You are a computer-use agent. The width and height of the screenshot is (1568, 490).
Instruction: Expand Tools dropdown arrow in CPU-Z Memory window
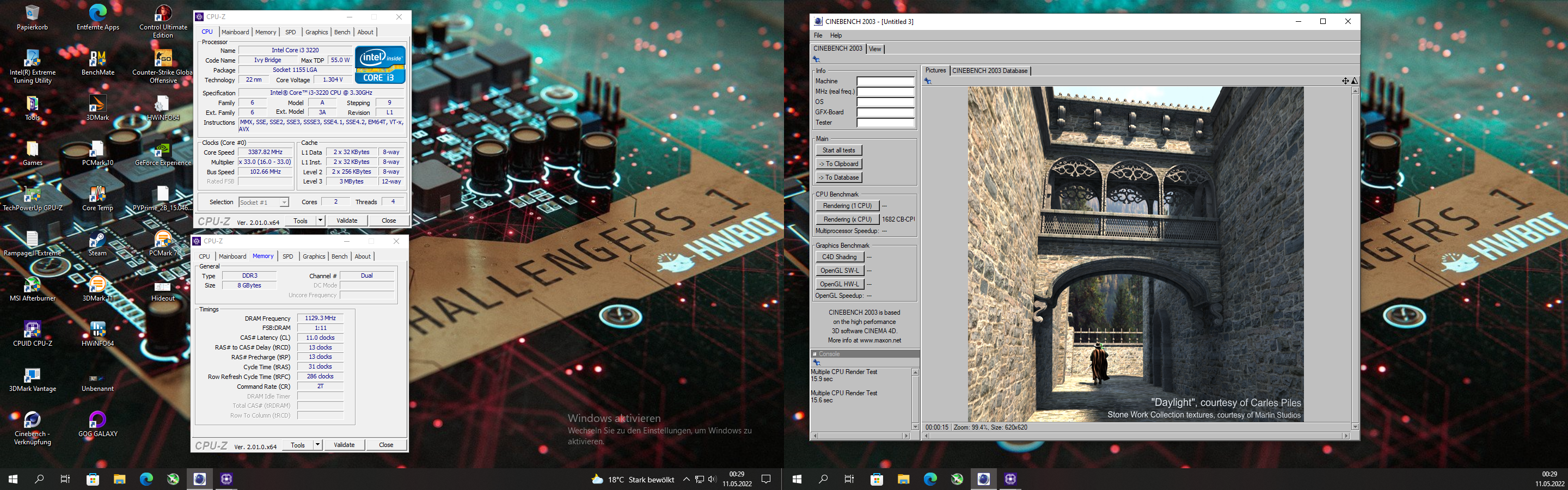tap(317, 445)
